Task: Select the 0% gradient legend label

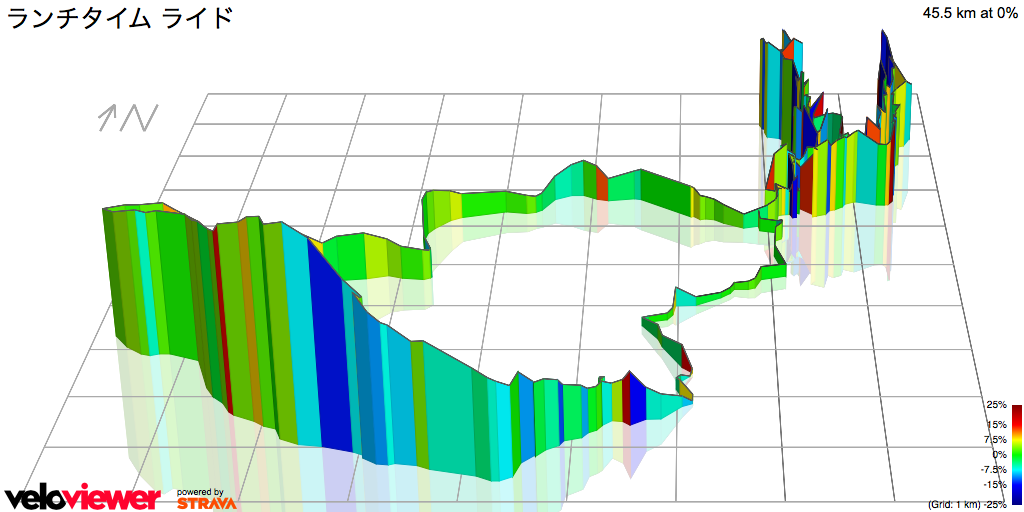Action: (999, 454)
